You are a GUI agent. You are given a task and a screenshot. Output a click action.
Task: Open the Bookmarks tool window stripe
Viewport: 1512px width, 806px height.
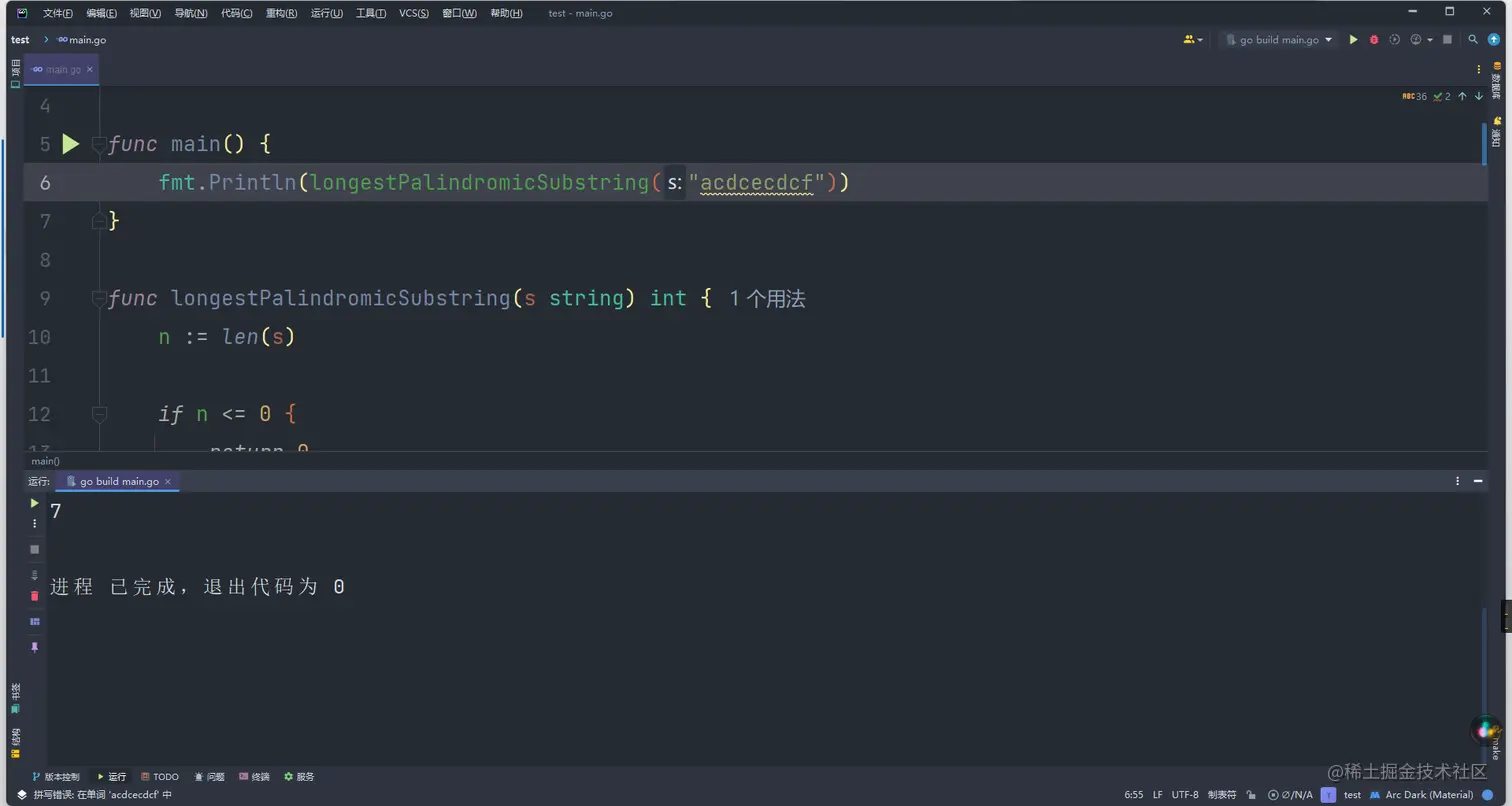[15, 698]
